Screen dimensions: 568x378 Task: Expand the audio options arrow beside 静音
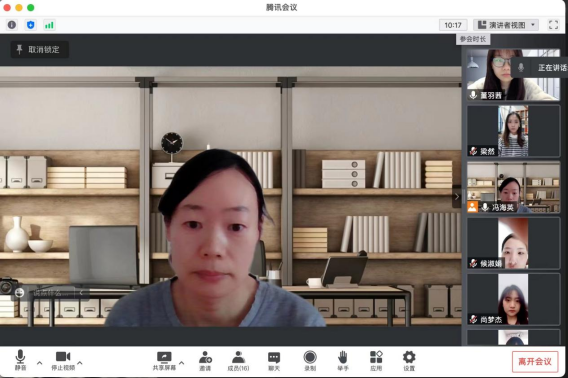(39, 362)
